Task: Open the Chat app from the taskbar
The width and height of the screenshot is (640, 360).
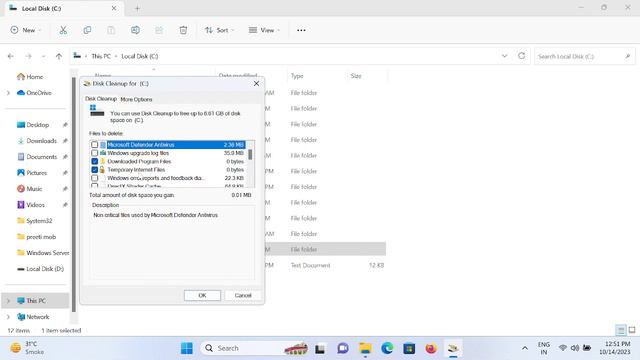Action: tap(342, 348)
